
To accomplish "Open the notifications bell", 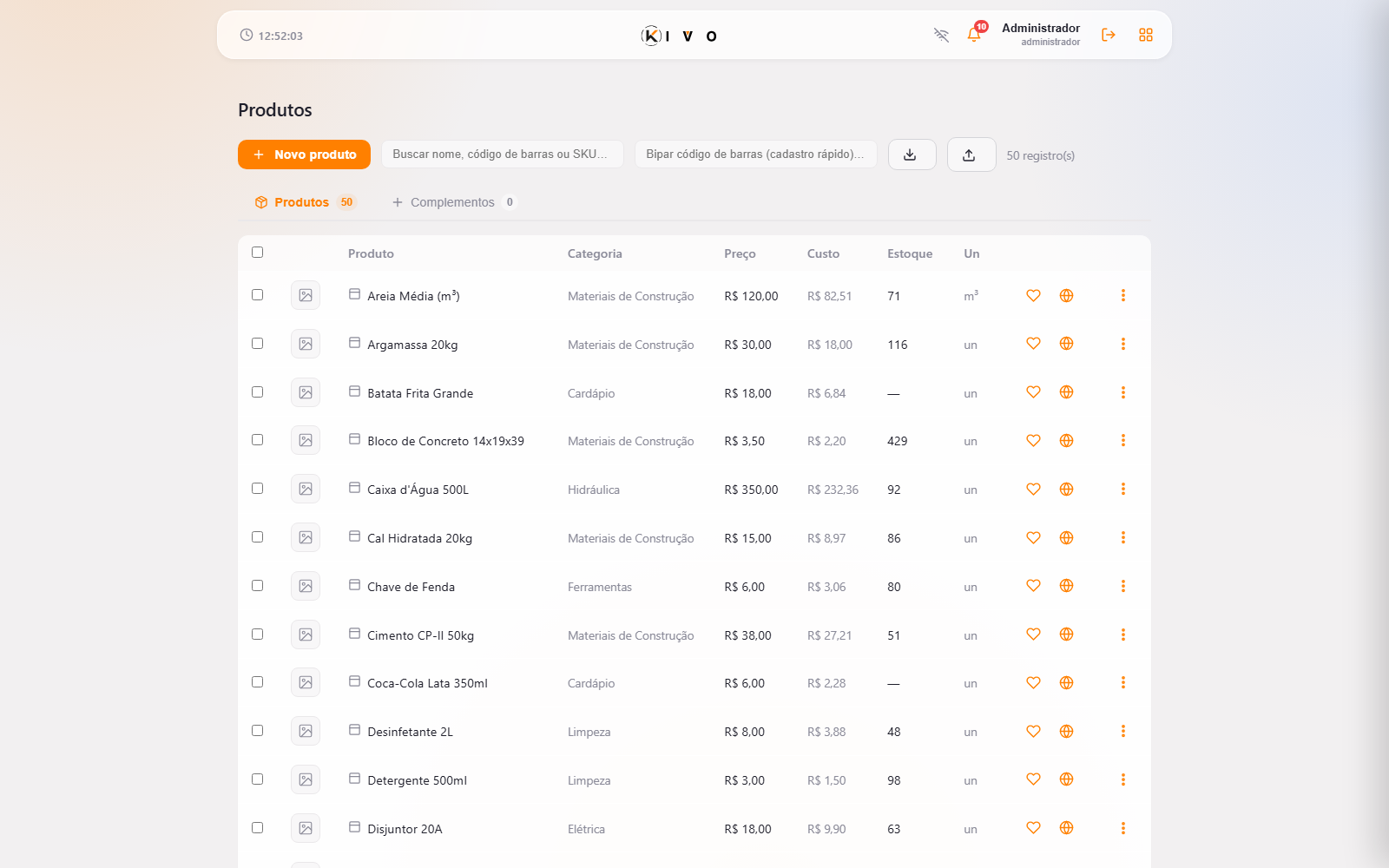I will pyautogui.click(x=974, y=35).
